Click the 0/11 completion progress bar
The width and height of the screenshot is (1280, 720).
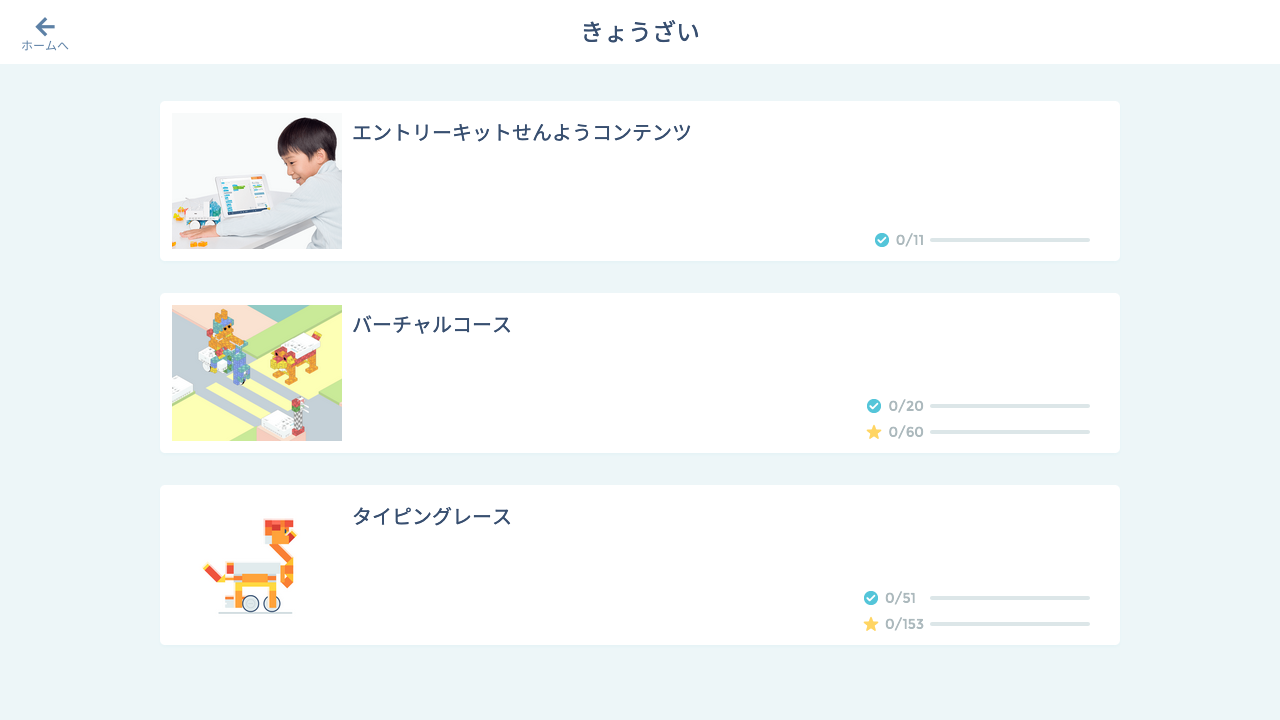click(1010, 240)
